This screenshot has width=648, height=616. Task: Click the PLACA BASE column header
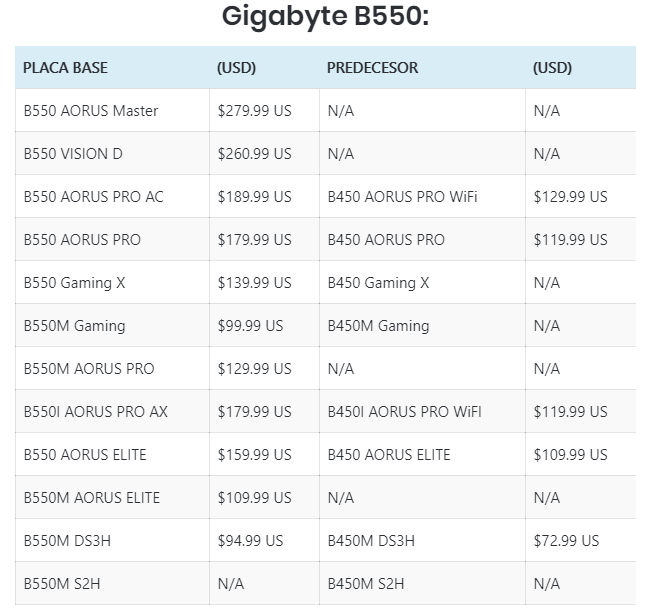(x=65, y=68)
